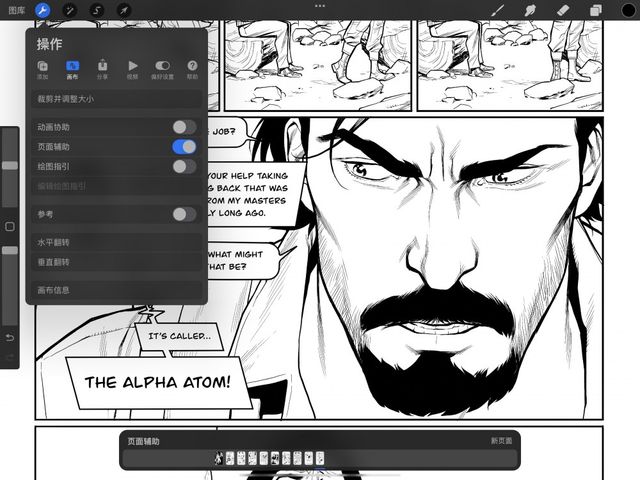Tap the square modify button in sidebar
This screenshot has height=480, width=640.
(10, 227)
